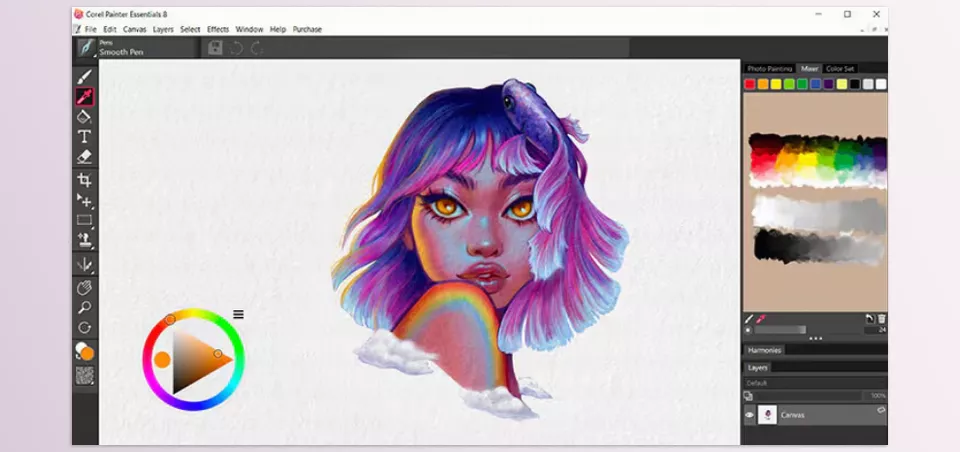Switch to the Mixer tab
Screen dimensions: 960x452
[809, 69]
